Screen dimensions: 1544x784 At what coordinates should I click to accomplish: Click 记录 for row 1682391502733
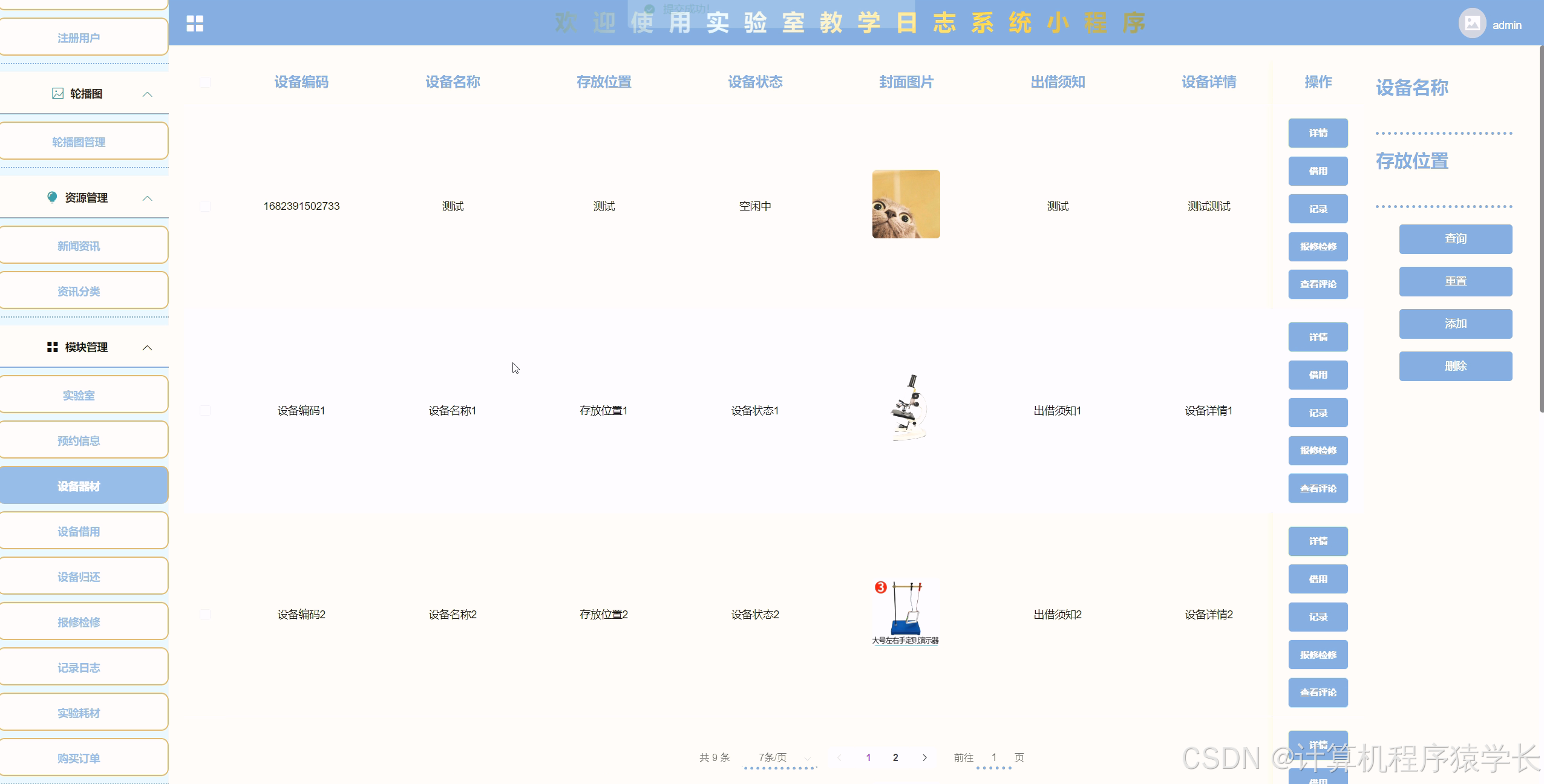click(1318, 209)
